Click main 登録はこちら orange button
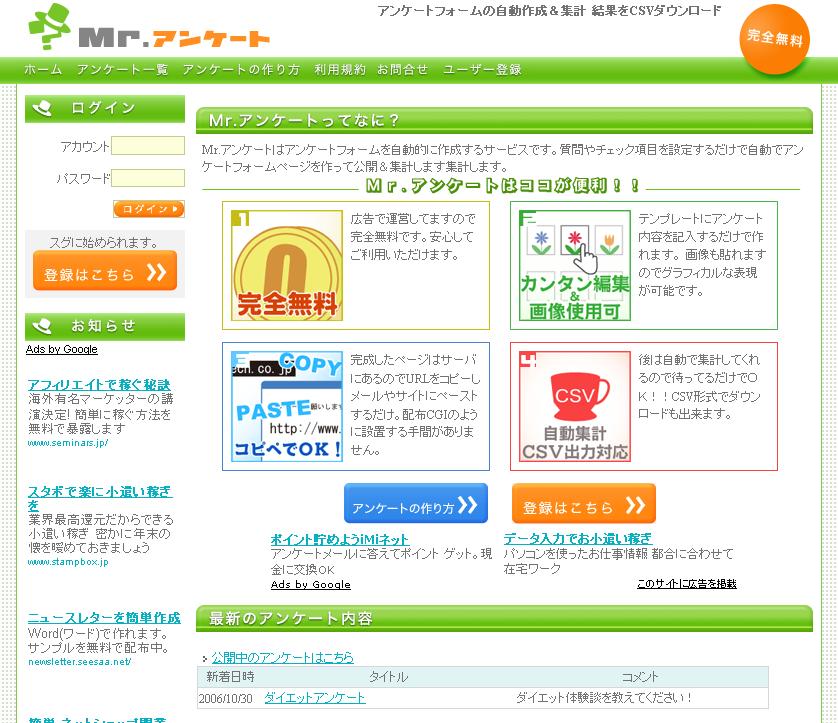Screen dimensions: 838x723 (584, 503)
